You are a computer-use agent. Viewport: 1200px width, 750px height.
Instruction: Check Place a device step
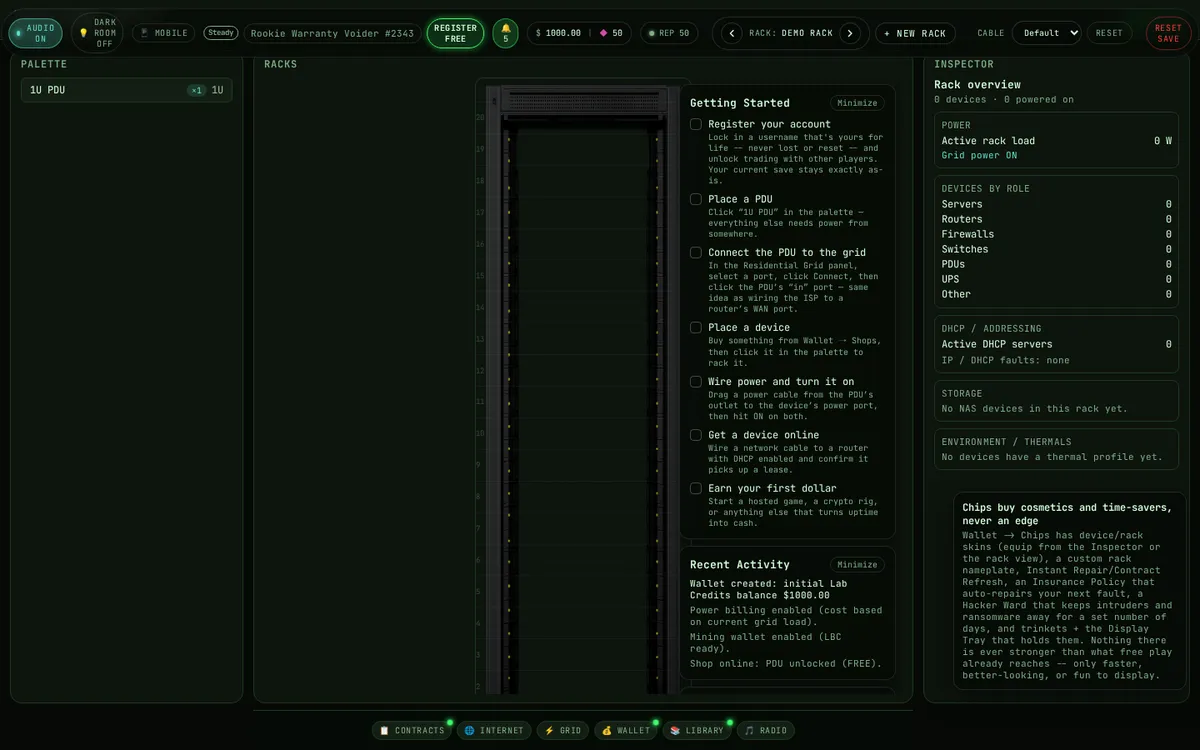[696, 327]
